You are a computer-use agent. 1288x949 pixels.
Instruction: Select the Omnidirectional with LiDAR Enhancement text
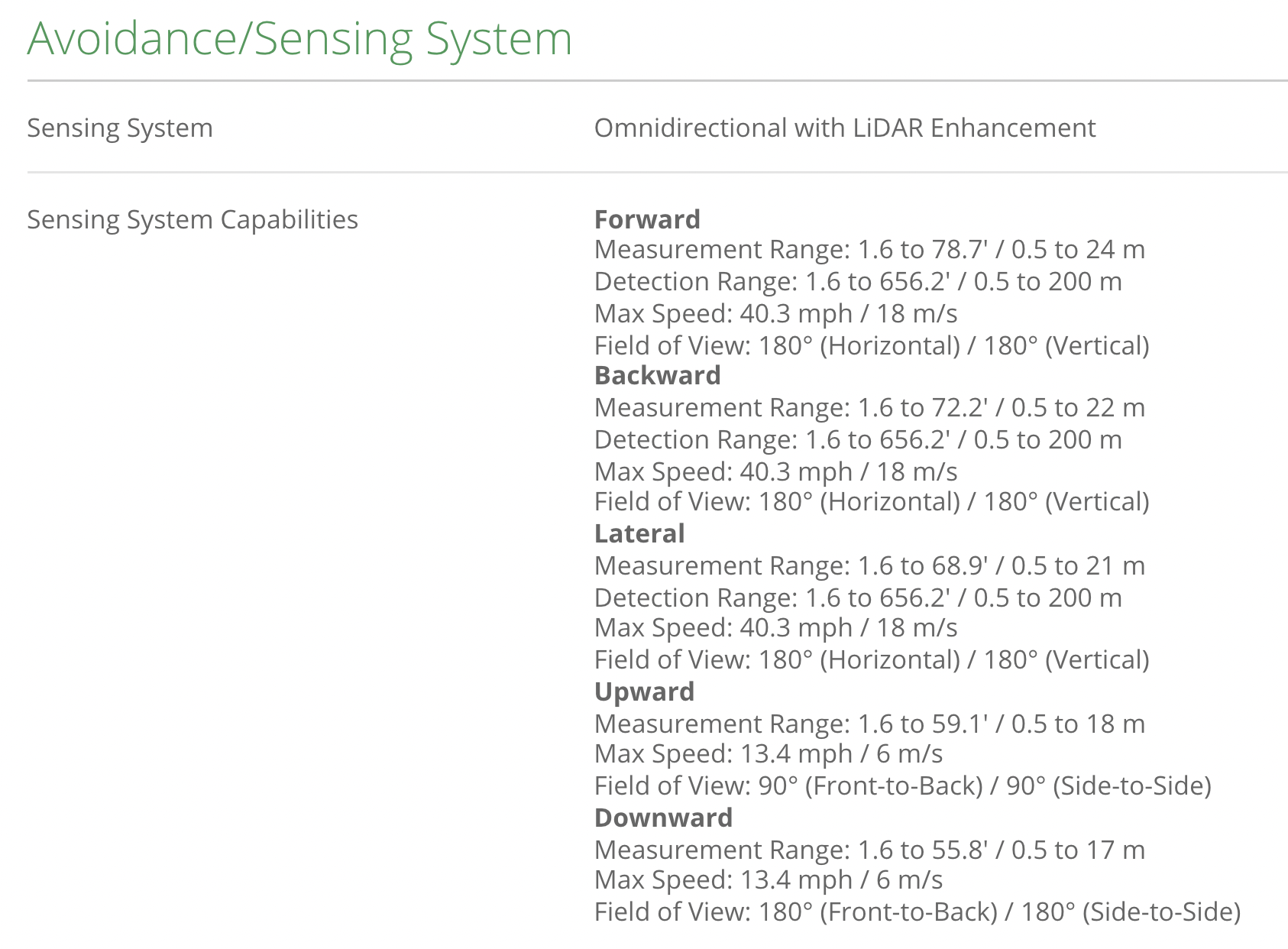click(x=844, y=128)
